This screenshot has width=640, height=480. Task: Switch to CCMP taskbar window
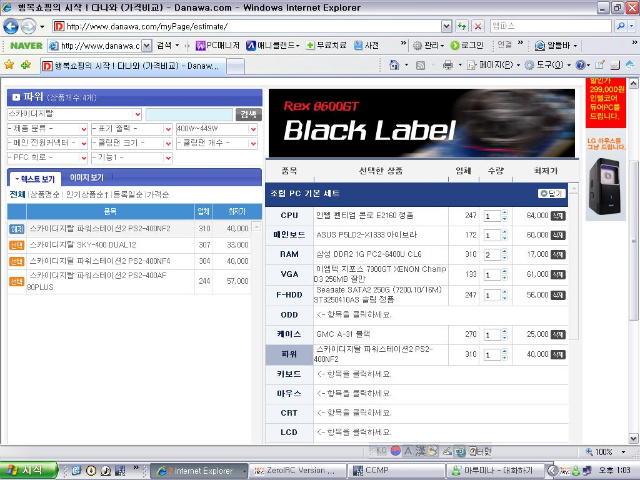point(396,471)
